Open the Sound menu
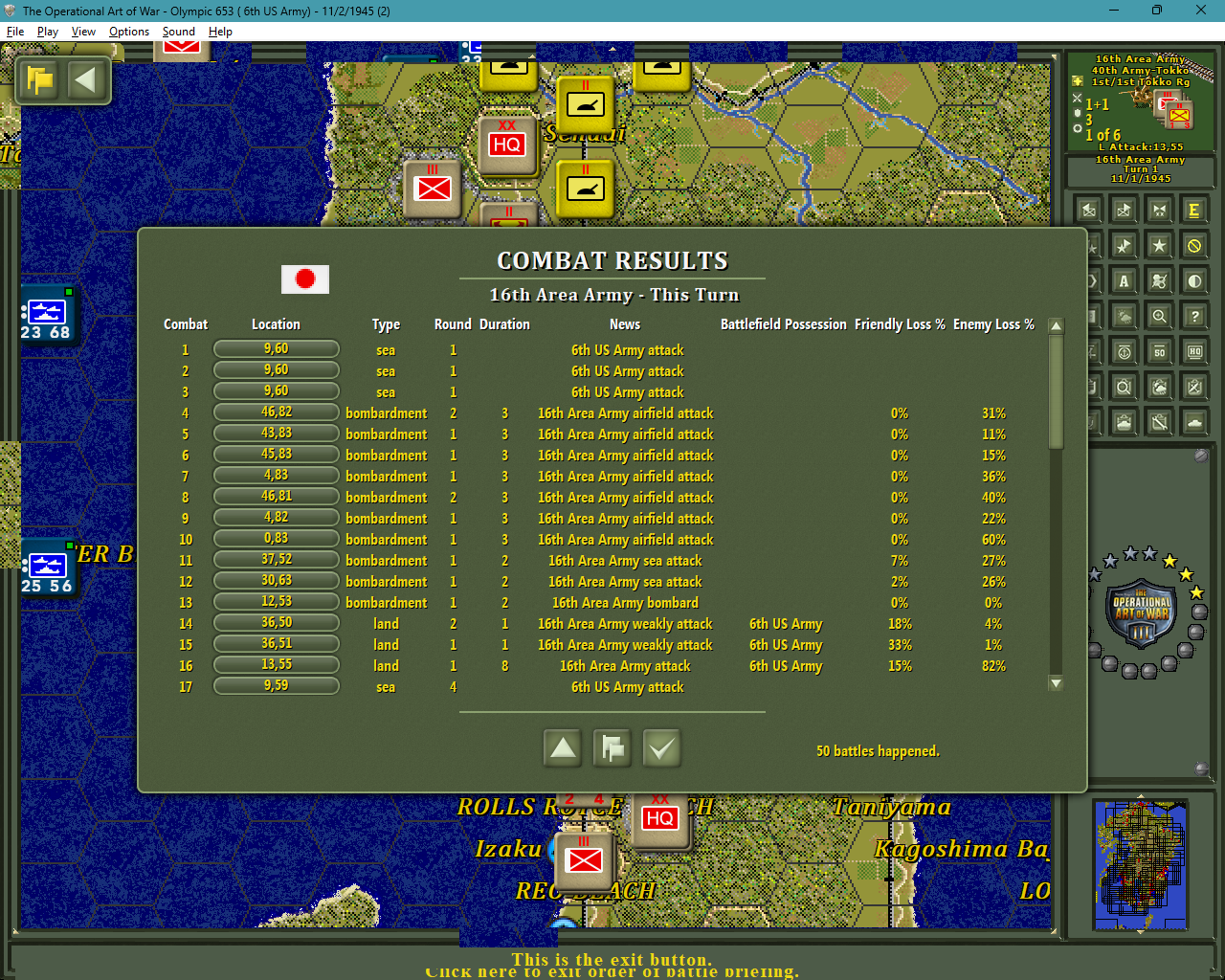Viewport: 1225px width, 980px height. point(178,32)
